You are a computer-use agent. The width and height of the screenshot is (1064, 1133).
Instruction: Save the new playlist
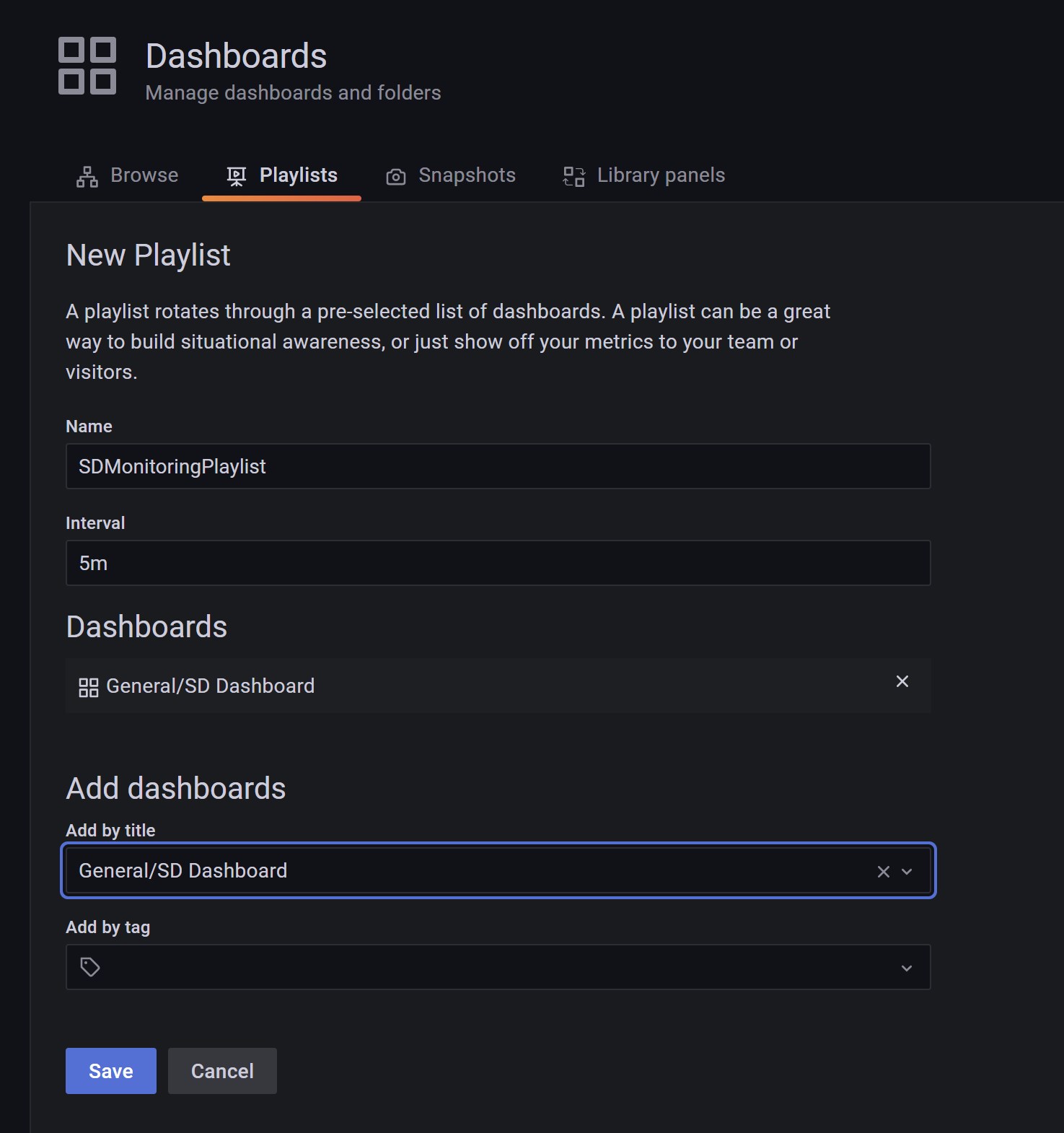pos(111,1071)
